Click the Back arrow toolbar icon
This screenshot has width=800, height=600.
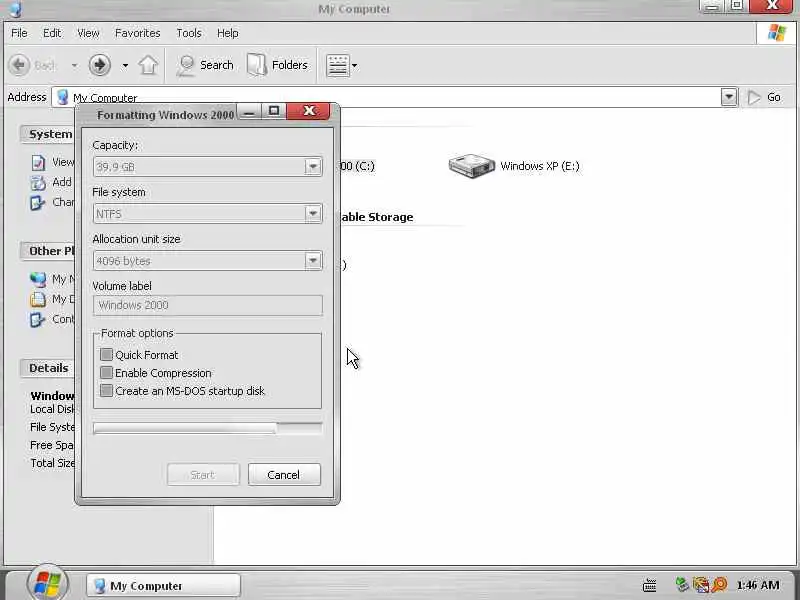pos(19,65)
